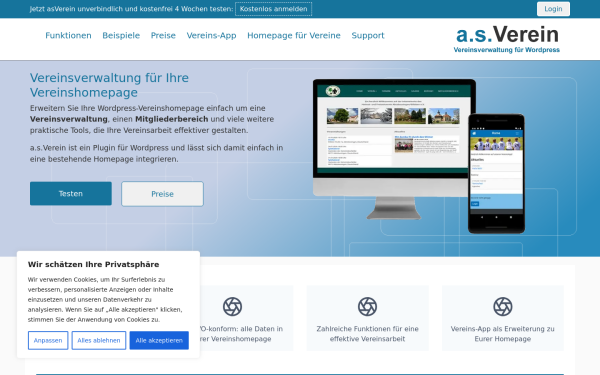600x375 pixels.
Task: Click text Jetzt asVerein unverbindlich und kostenfrei
Action: pos(101,9)
